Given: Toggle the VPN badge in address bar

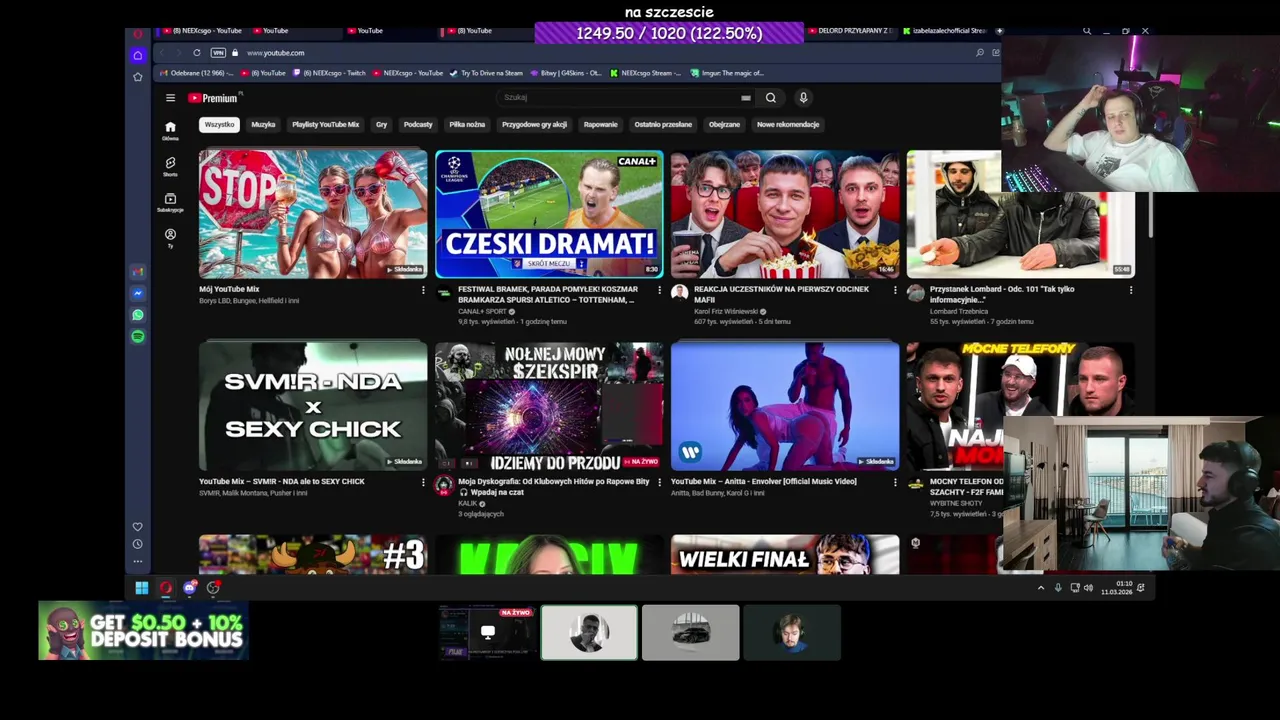Looking at the screenshot, I should pos(217,53).
